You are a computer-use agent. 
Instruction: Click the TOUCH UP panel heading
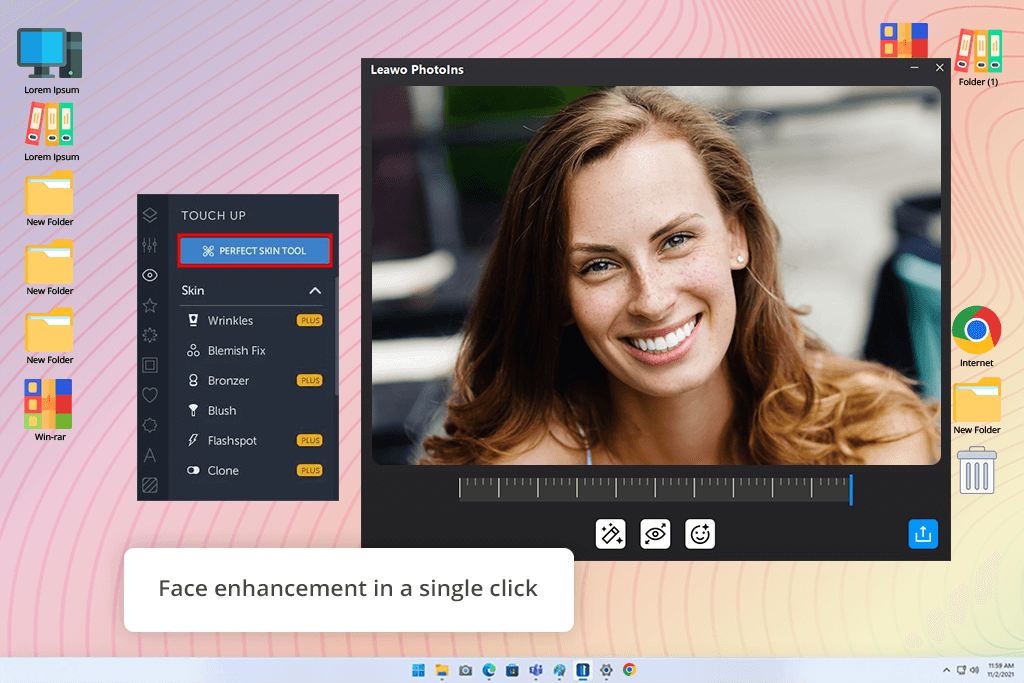coord(214,215)
